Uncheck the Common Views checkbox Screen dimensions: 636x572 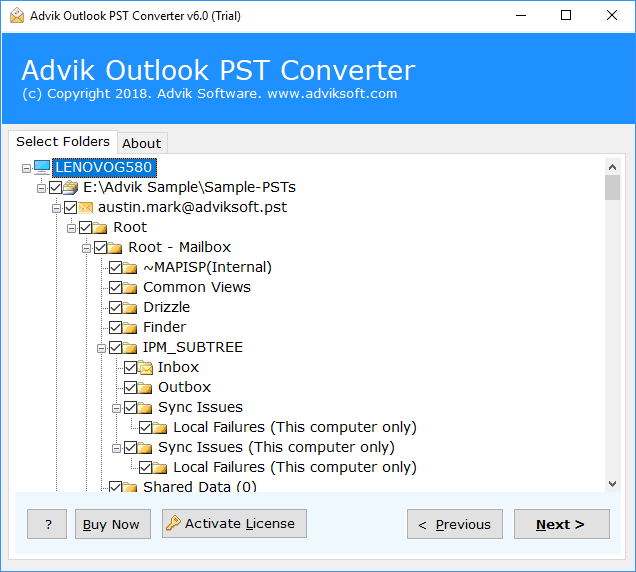tap(116, 288)
